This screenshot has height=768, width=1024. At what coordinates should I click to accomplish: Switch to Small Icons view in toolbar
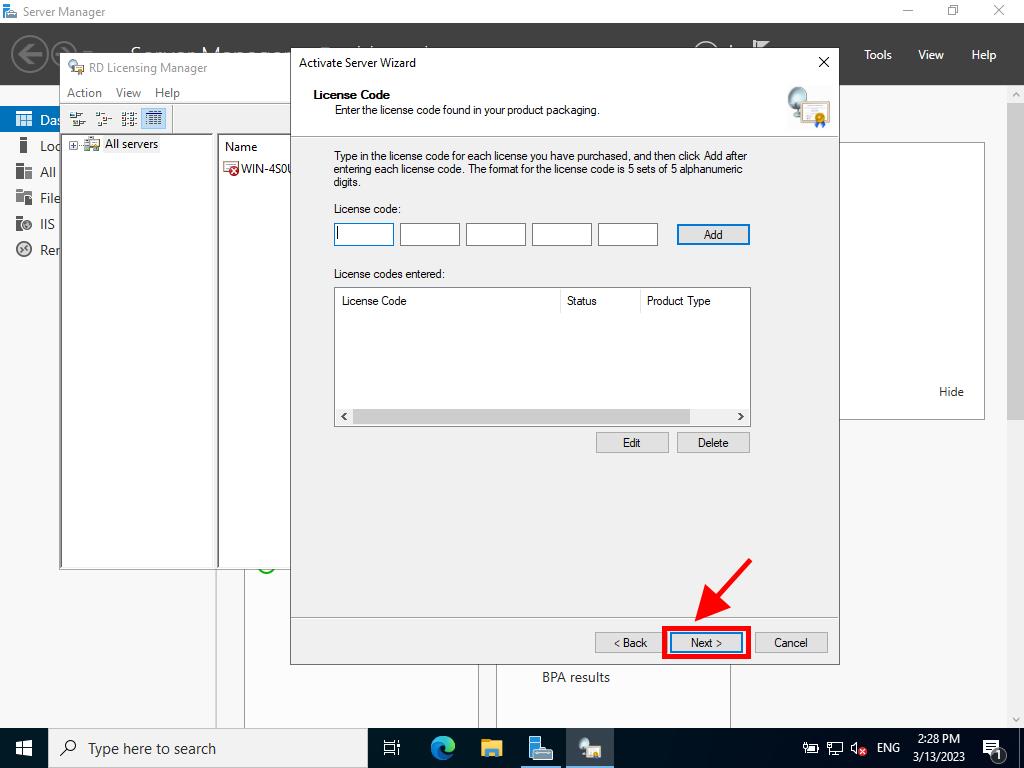103,119
